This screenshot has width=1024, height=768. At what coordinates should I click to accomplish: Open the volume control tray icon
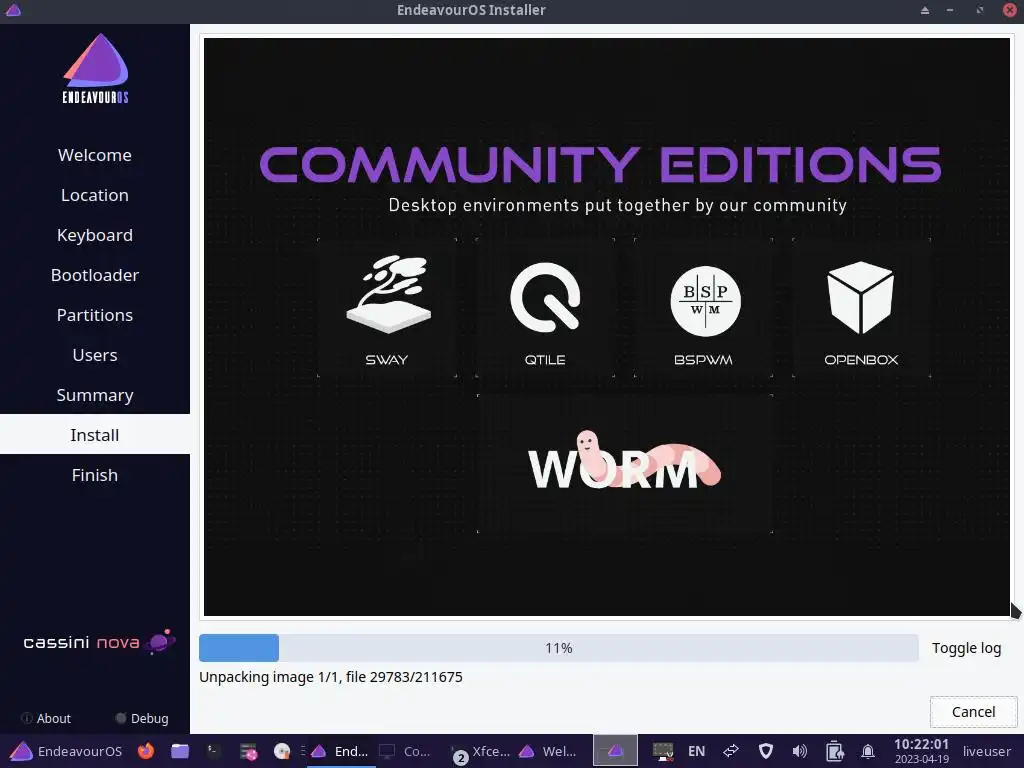tap(799, 751)
